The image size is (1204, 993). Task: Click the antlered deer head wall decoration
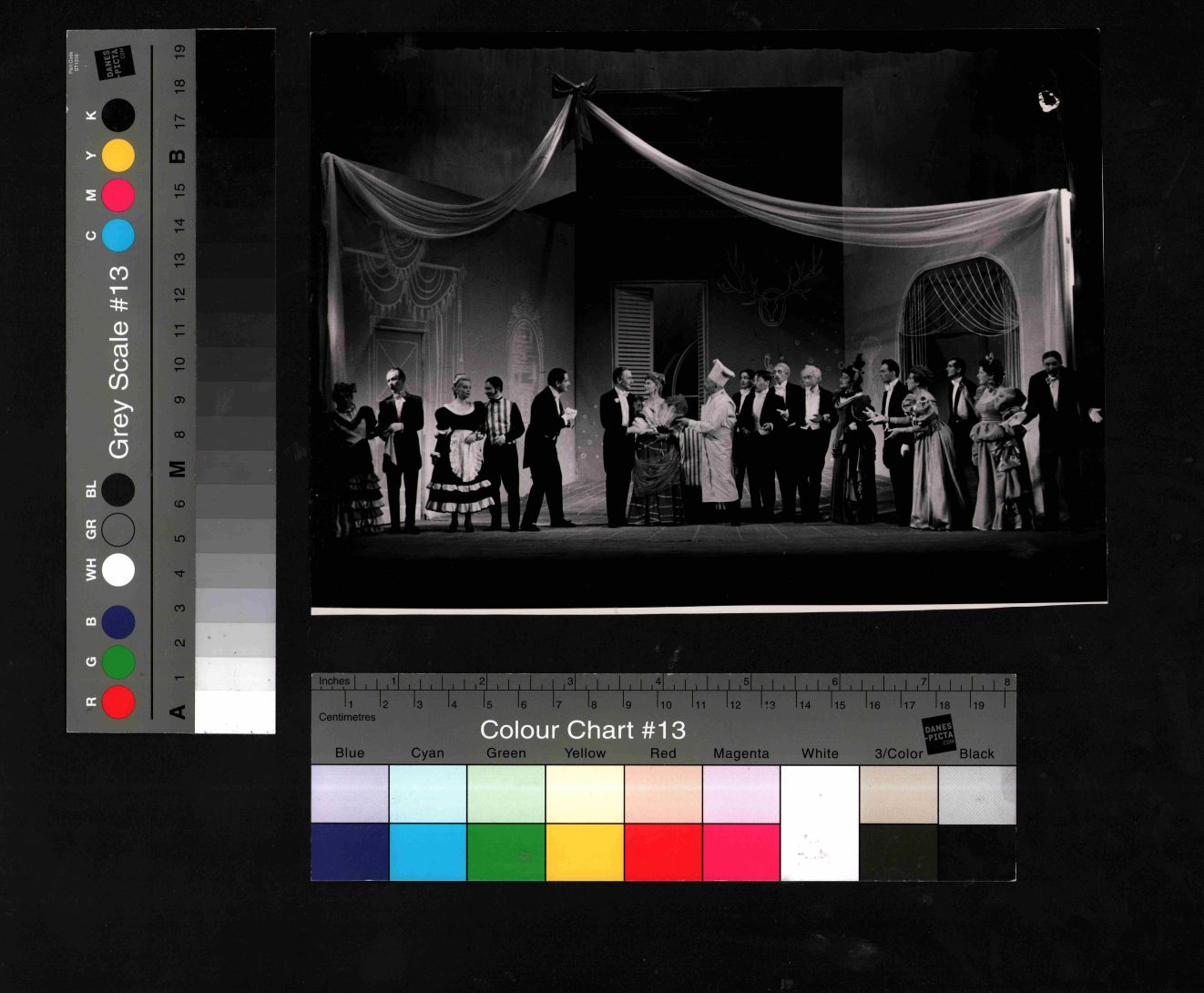pyautogui.click(x=770, y=290)
